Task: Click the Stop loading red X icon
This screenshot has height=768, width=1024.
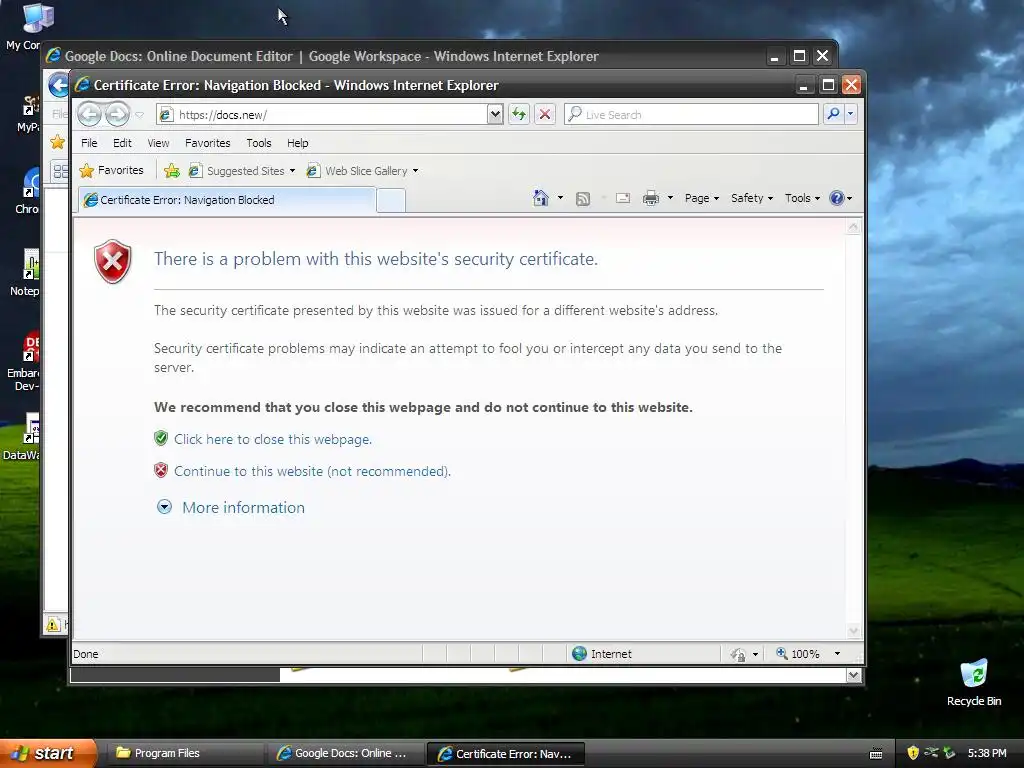Action: click(545, 115)
